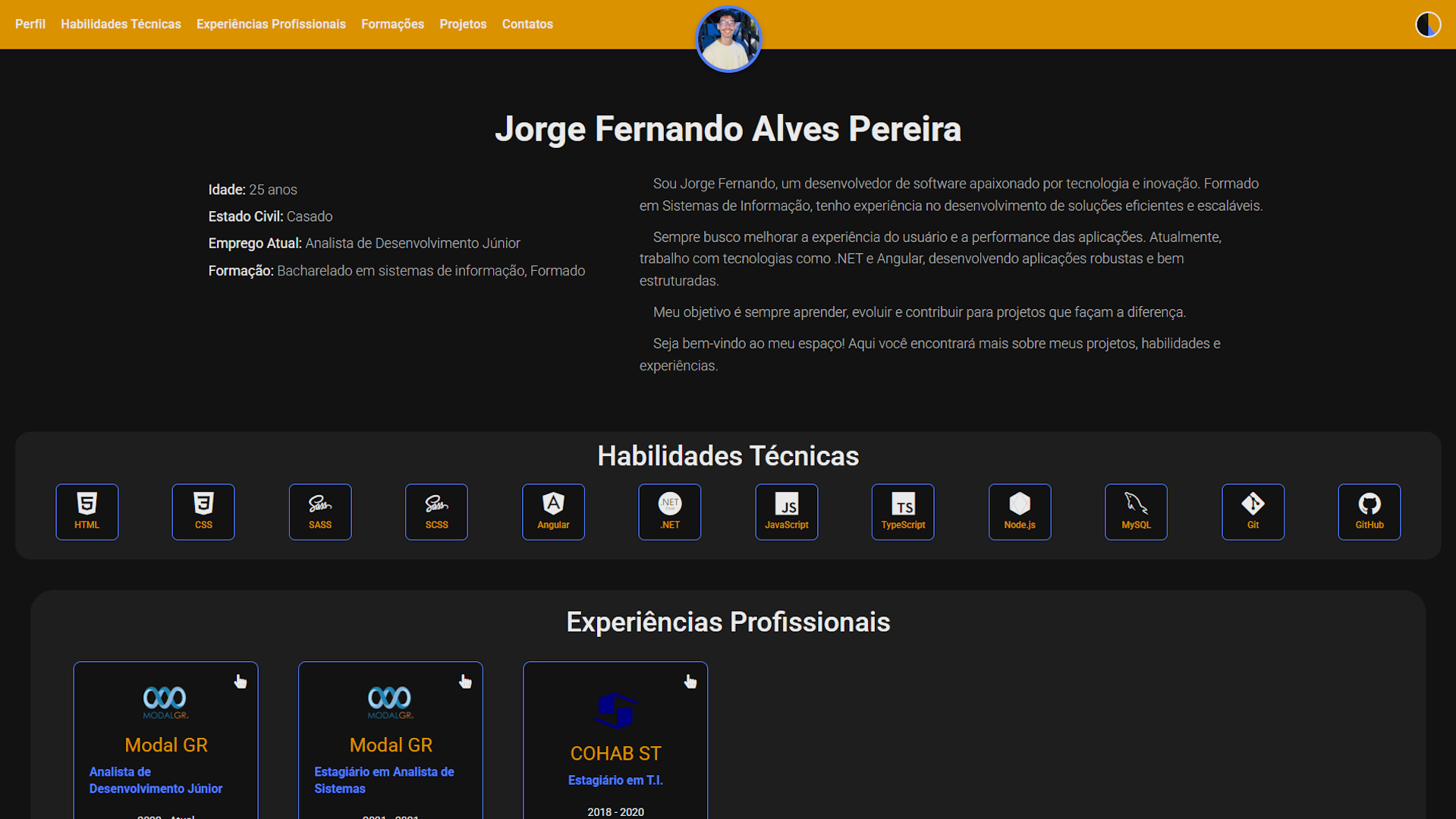Viewport: 1456px width, 819px height.
Task: Click hand pointer icon on Estagiário Analista card
Action: pos(465,682)
